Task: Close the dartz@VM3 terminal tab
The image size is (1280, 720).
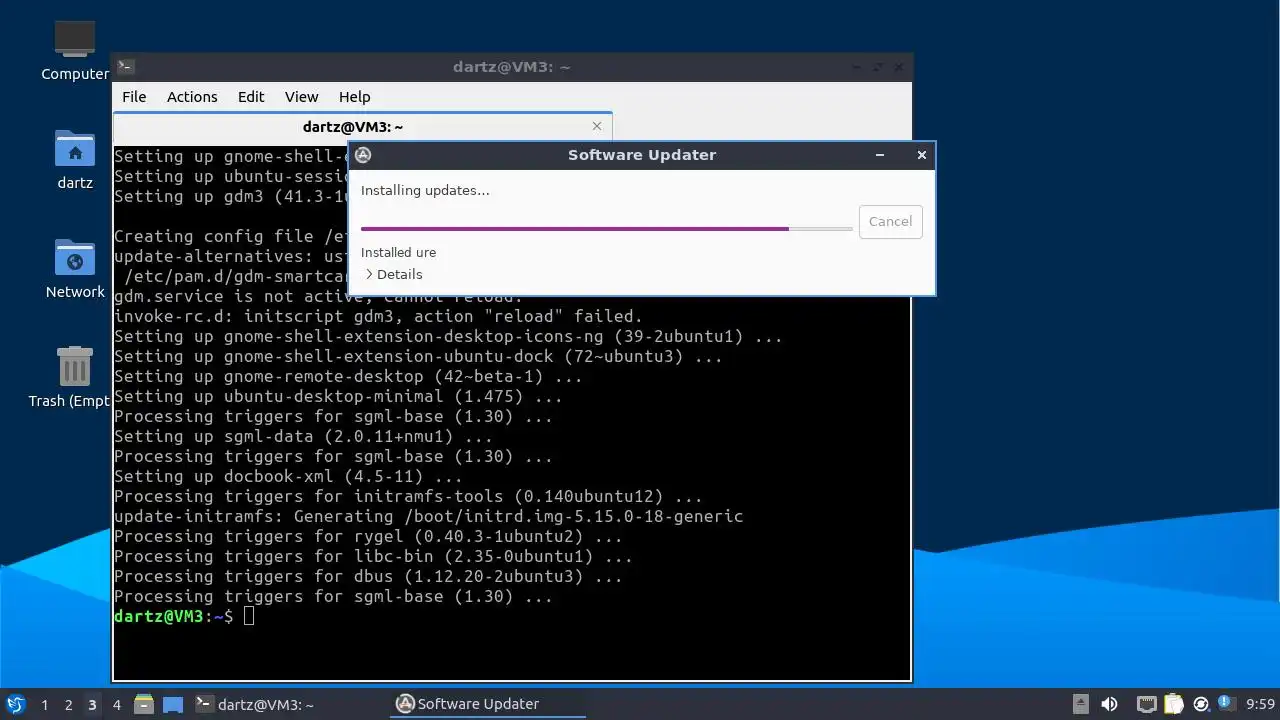Action: [x=597, y=126]
